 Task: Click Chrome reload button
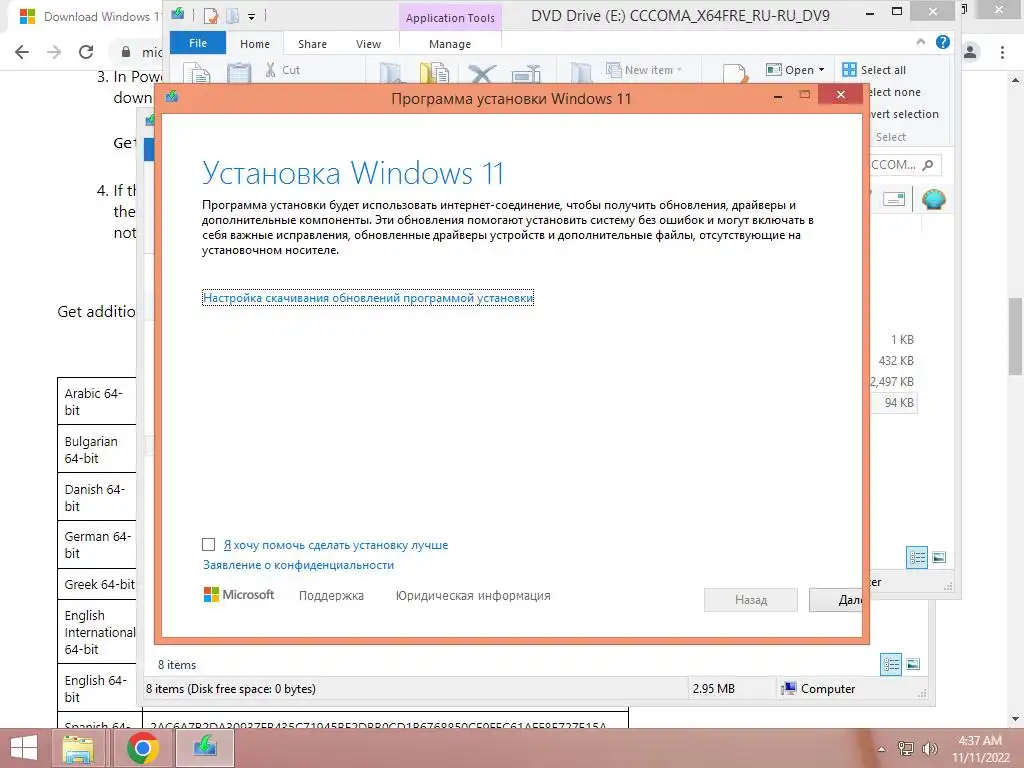point(86,52)
